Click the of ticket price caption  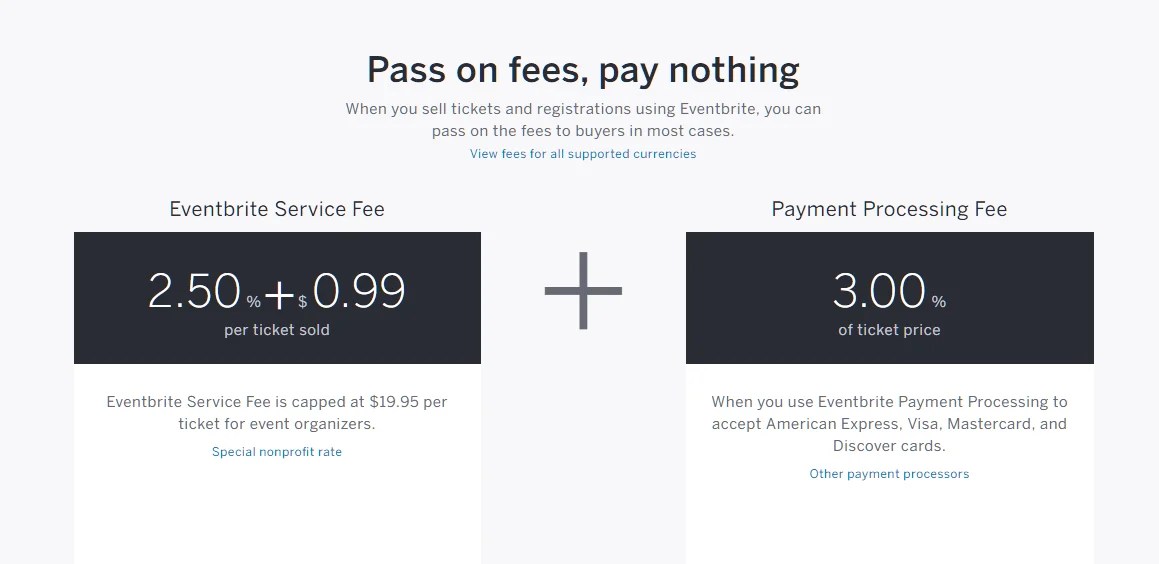(x=889, y=330)
